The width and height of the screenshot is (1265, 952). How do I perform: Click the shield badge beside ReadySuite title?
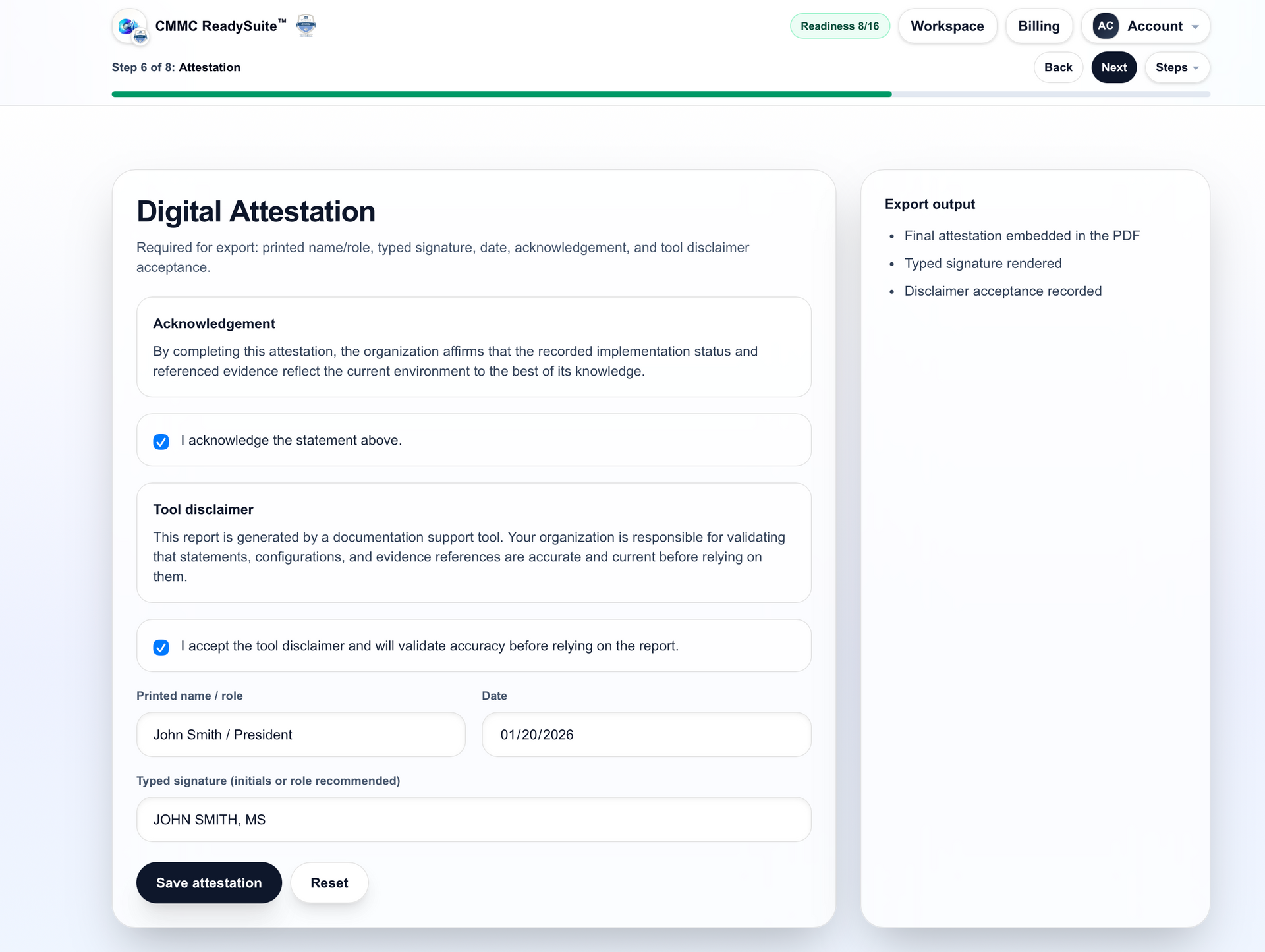click(x=306, y=26)
